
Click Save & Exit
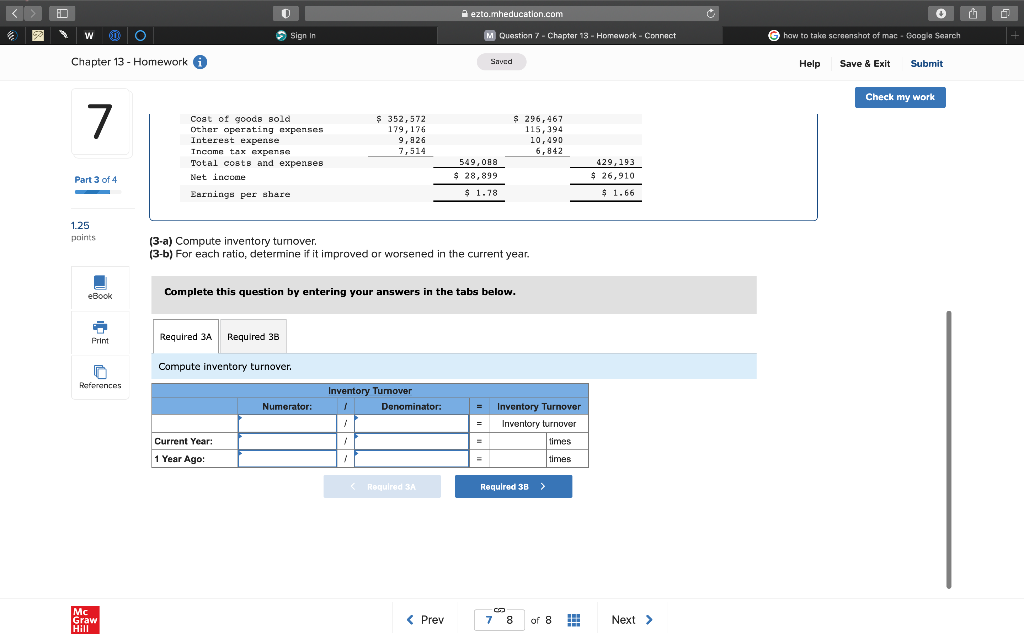865,63
